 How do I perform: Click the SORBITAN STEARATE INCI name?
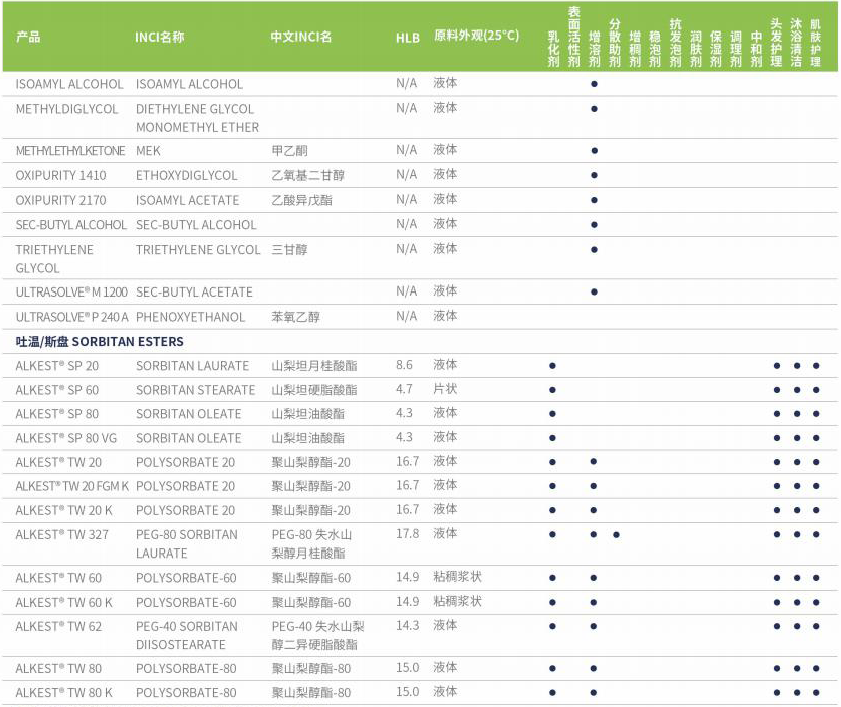[x=195, y=390]
